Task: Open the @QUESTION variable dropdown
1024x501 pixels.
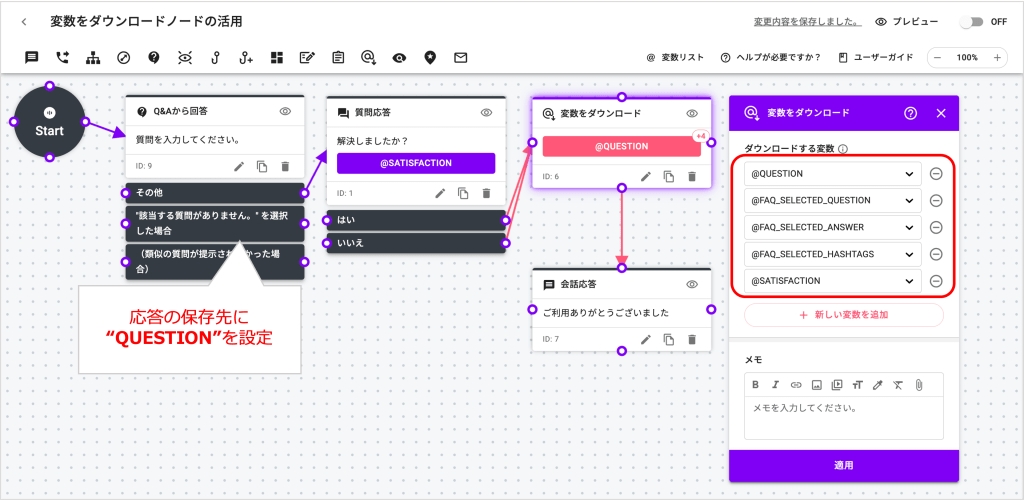Action: [x=832, y=174]
